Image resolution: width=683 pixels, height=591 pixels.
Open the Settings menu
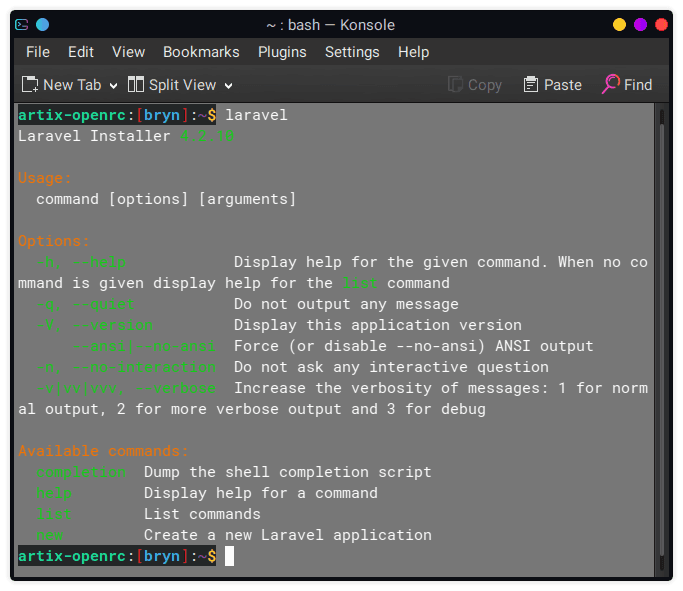click(352, 52)
